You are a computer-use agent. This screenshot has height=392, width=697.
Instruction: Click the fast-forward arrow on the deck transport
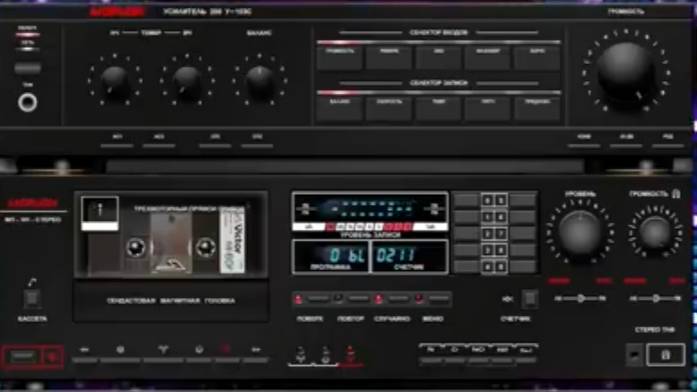256,350
